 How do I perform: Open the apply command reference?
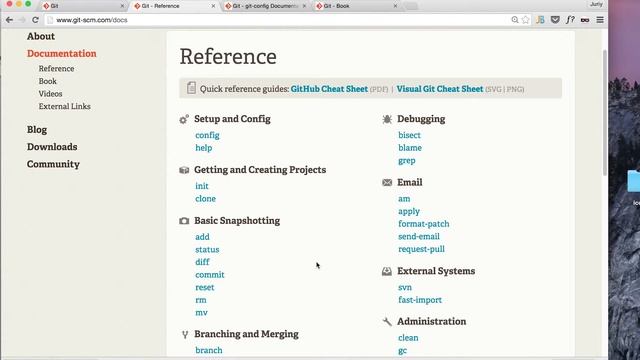[x=409, y=211]
